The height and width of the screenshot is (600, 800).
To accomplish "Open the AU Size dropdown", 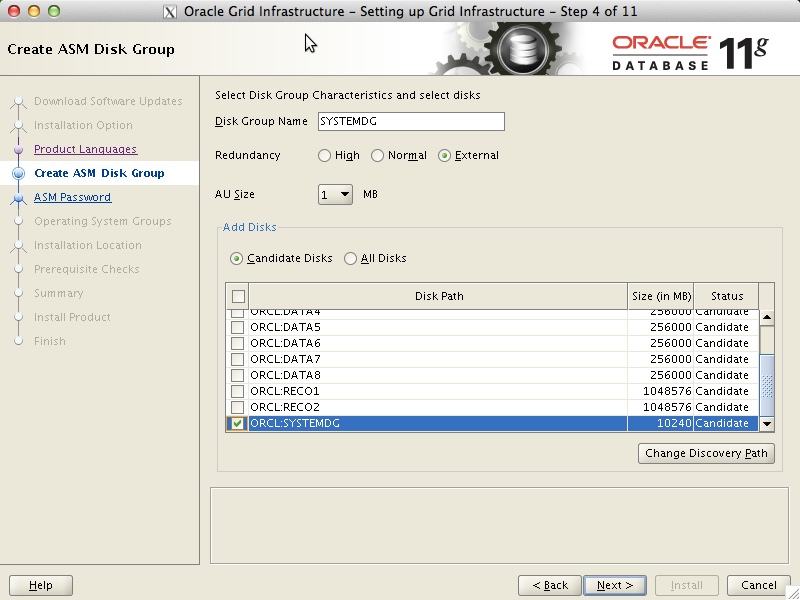I will pos(335,194).
